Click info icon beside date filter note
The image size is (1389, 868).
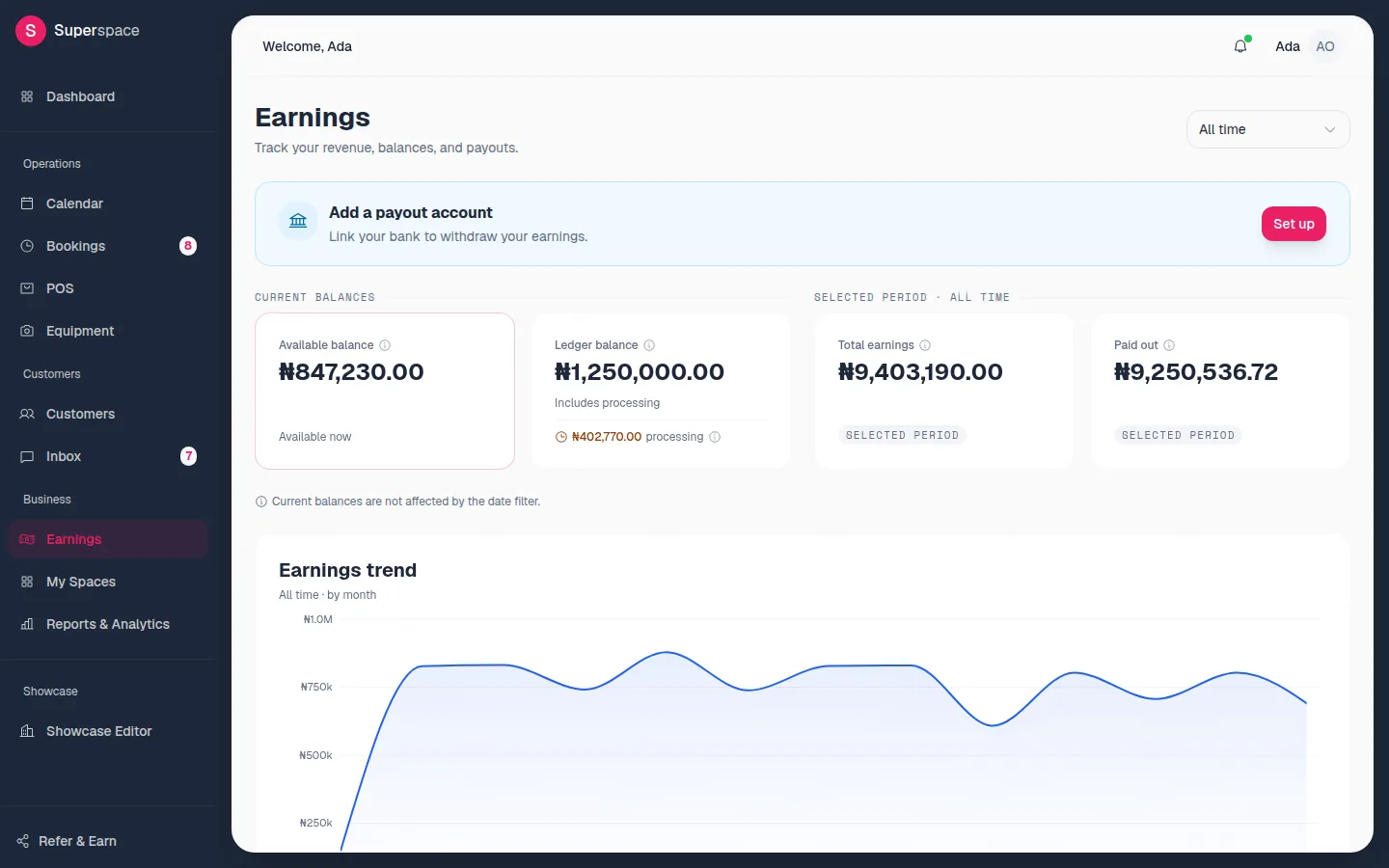261,502
